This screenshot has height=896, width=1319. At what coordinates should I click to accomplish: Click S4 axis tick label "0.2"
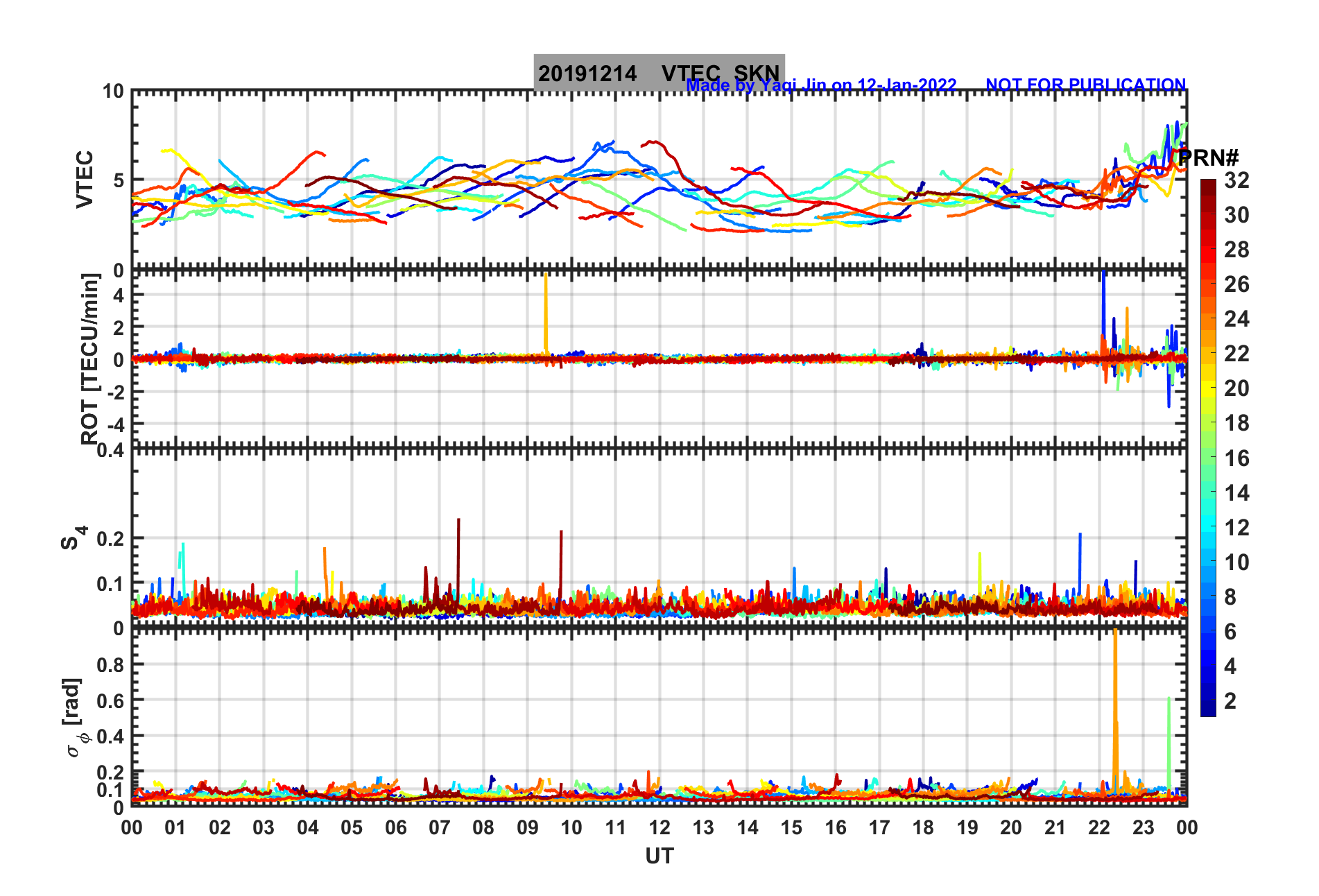110,539
